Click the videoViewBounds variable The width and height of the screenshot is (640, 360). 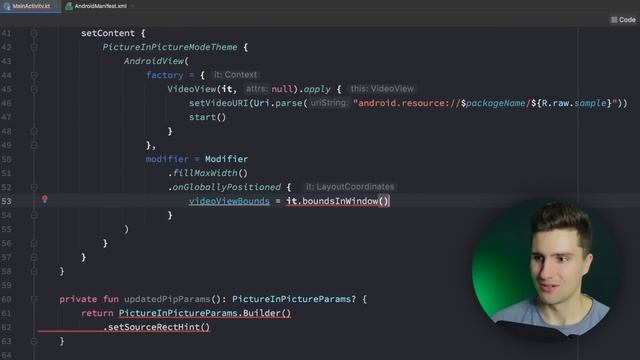coord(229,201)
